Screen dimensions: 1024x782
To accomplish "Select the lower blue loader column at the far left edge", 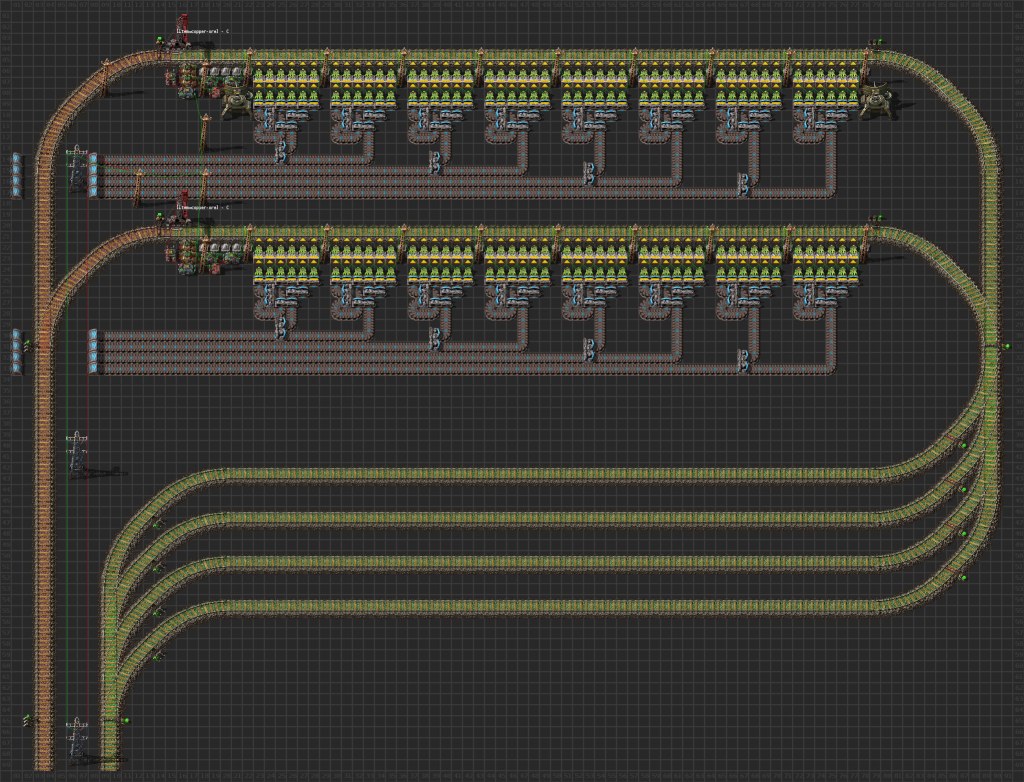I will 16,351.
